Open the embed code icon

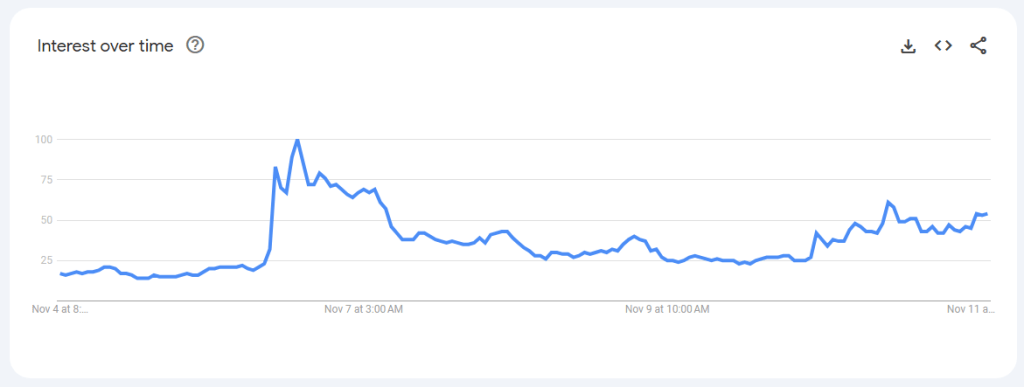point(943,45)
